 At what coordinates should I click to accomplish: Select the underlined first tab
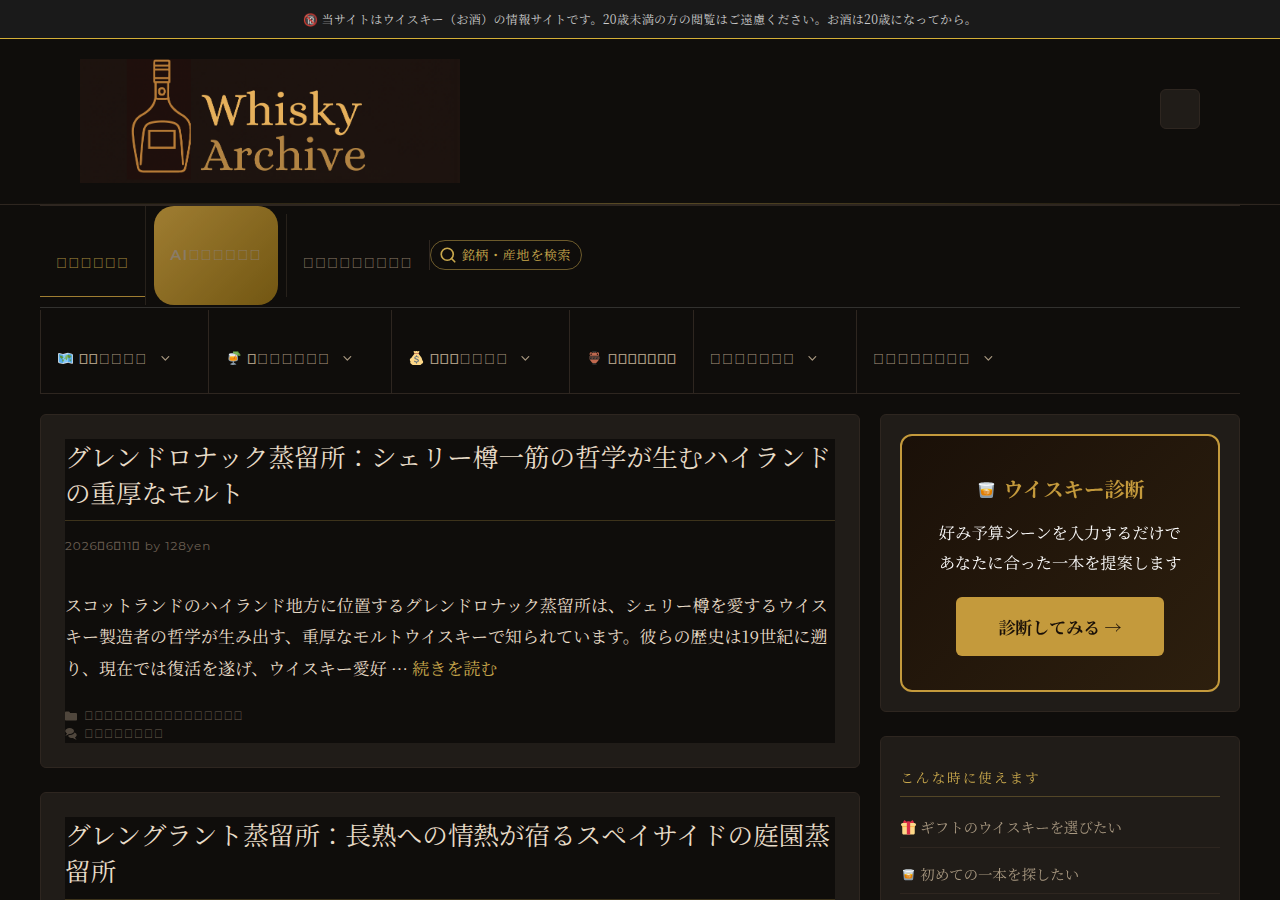point(92,263)
